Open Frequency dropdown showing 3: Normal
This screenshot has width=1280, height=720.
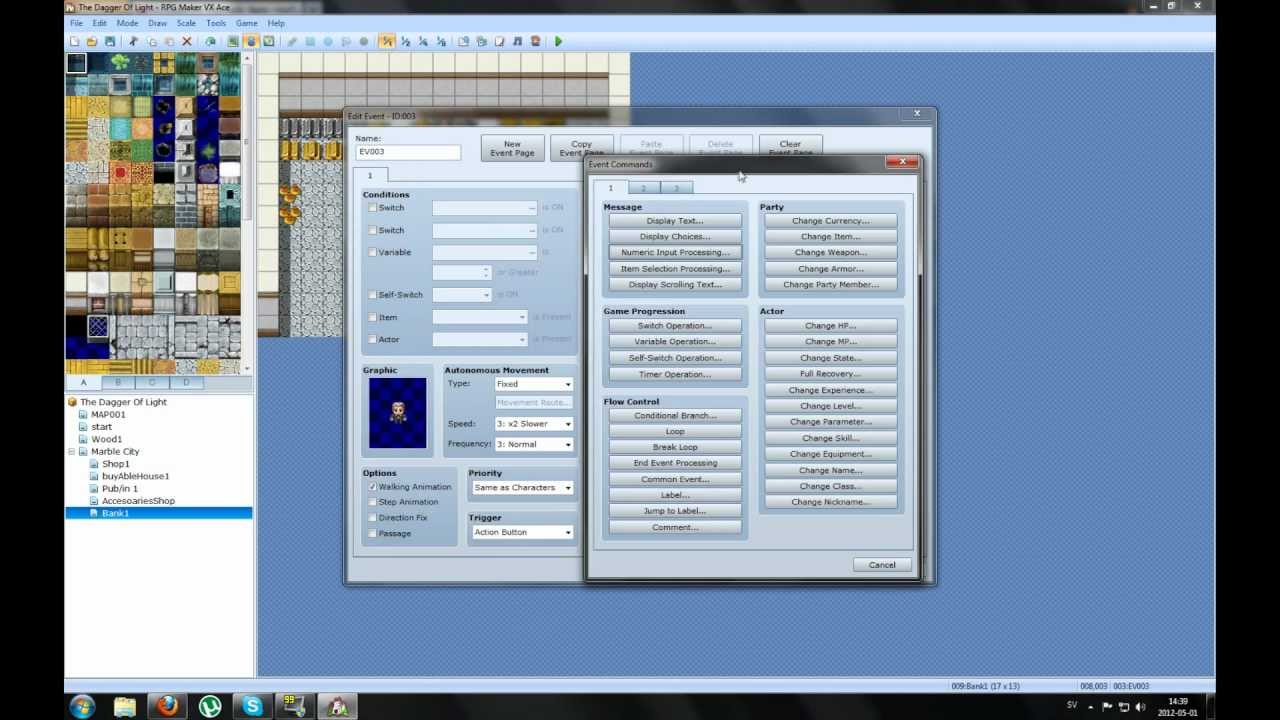point(534,444)
